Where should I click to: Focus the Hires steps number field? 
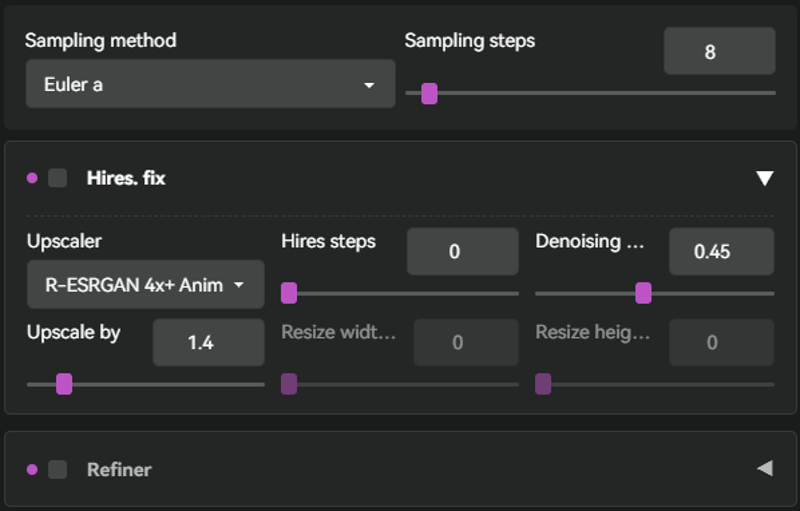point(463,251)
